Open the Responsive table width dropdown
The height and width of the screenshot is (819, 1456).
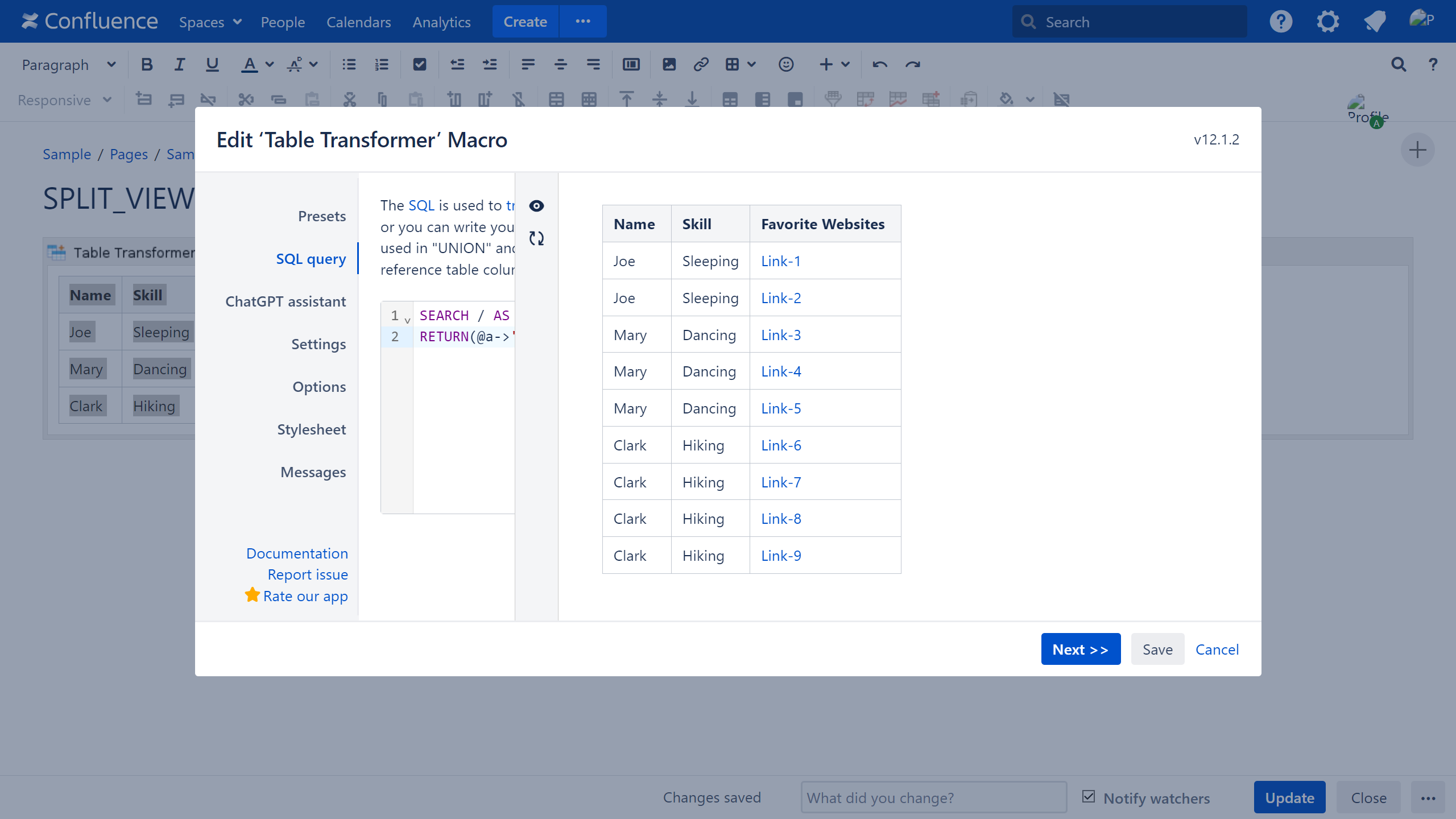tap(64, 100)
